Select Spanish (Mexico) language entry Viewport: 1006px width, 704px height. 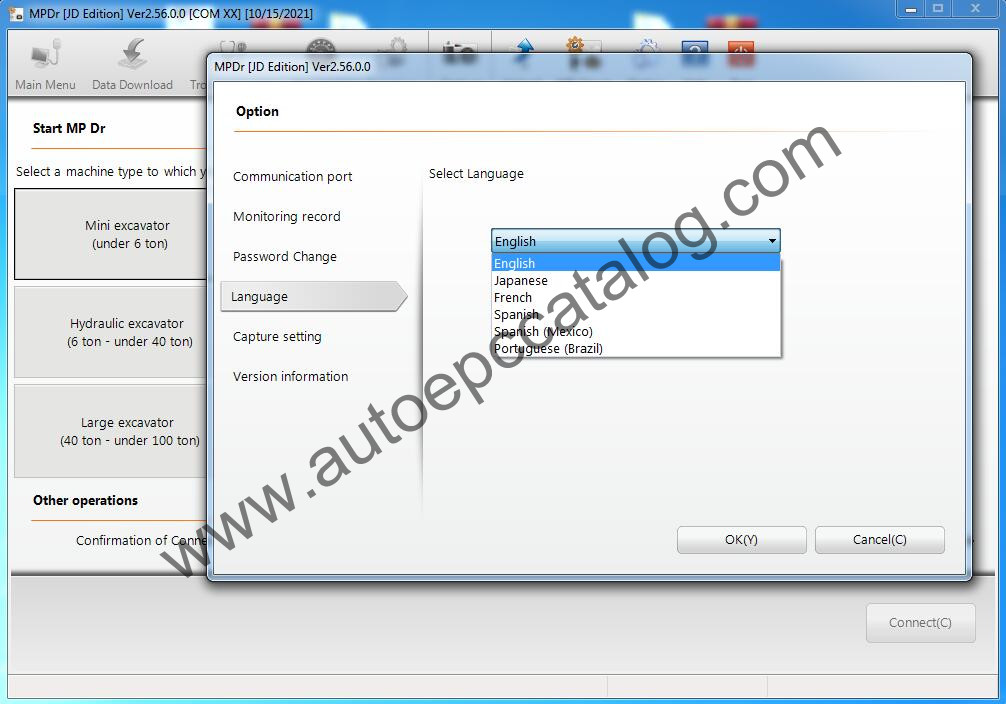636,332
